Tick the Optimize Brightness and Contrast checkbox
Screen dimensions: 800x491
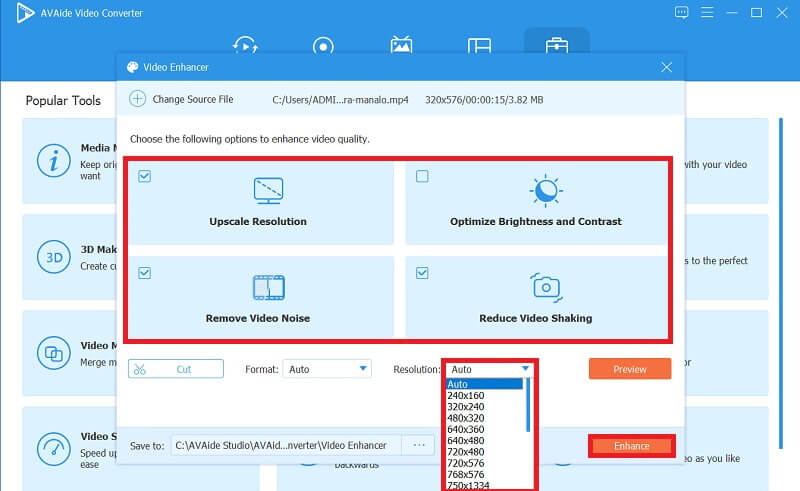pyautogui.click(x=422, y=176)
